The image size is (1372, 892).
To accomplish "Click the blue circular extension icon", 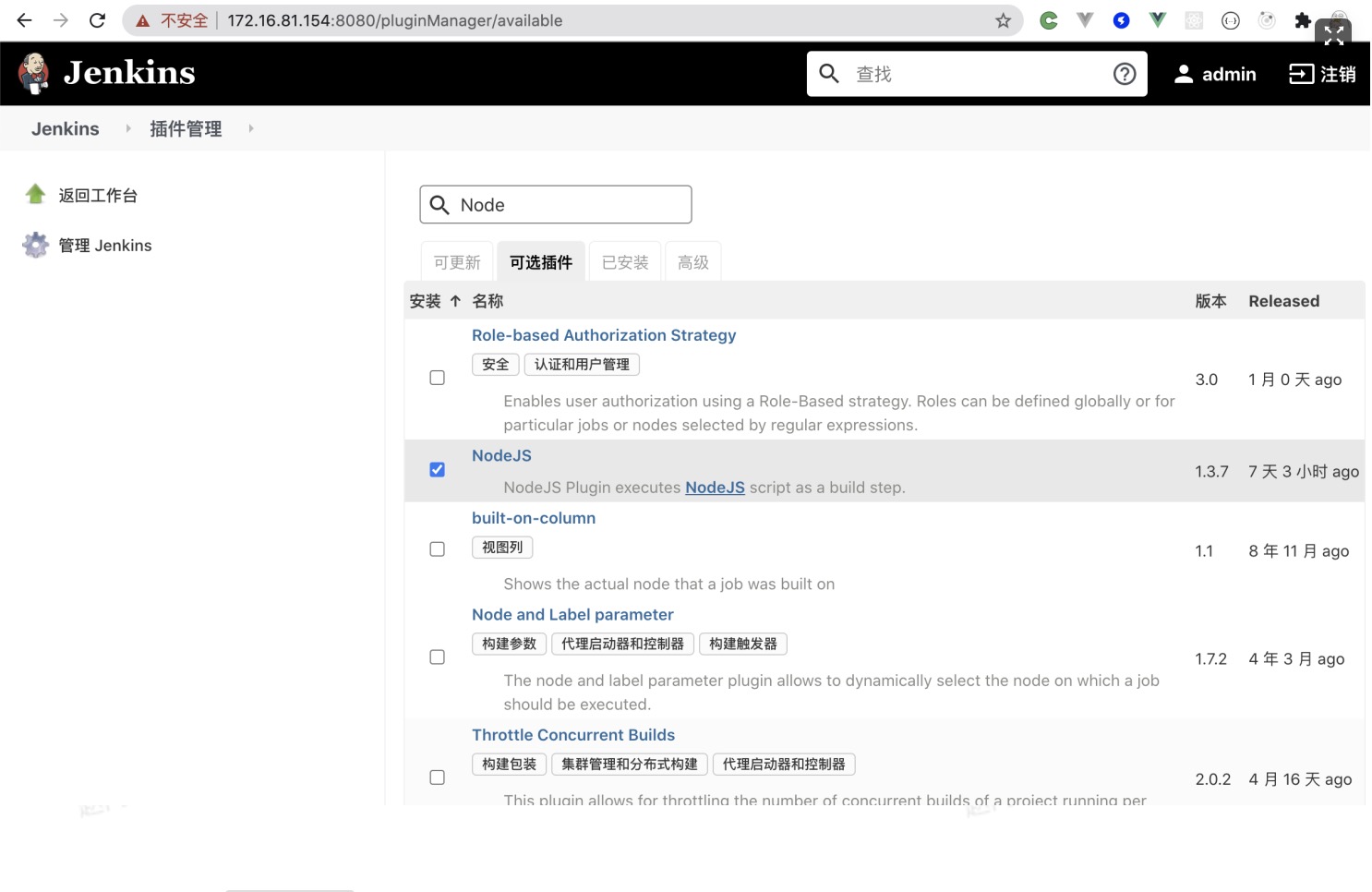I will 1122,20.
